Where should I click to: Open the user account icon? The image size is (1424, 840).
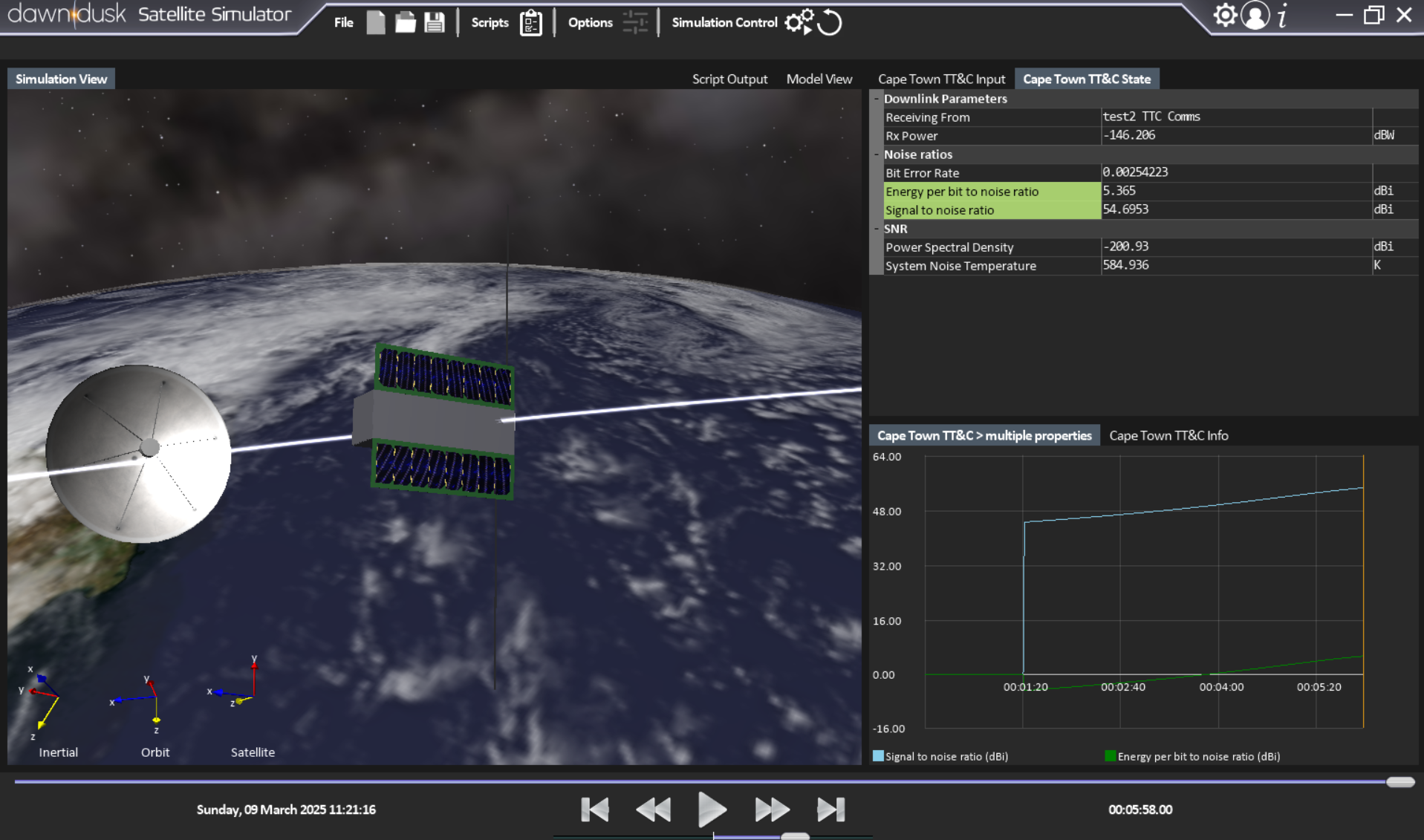[x=1255, y=16]
